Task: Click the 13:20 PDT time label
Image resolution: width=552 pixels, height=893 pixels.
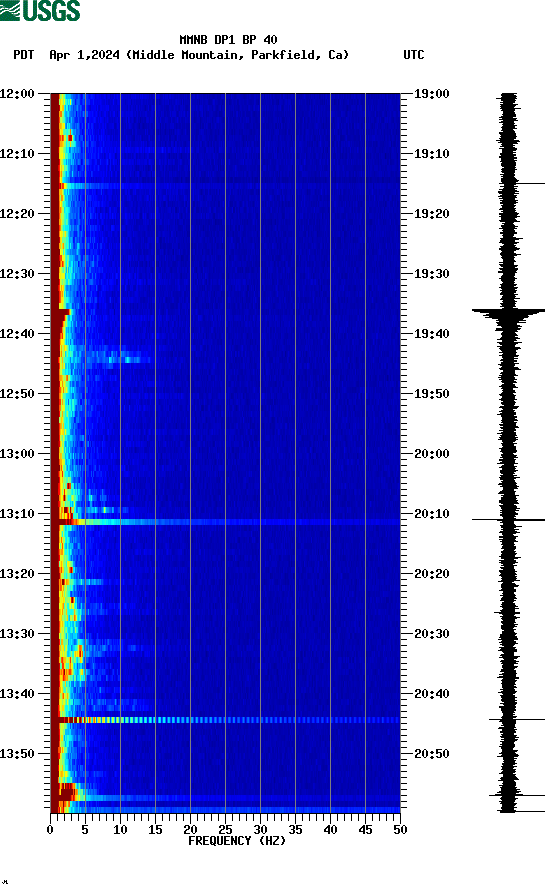Action: pyautogui.click(x=17, y=574)
